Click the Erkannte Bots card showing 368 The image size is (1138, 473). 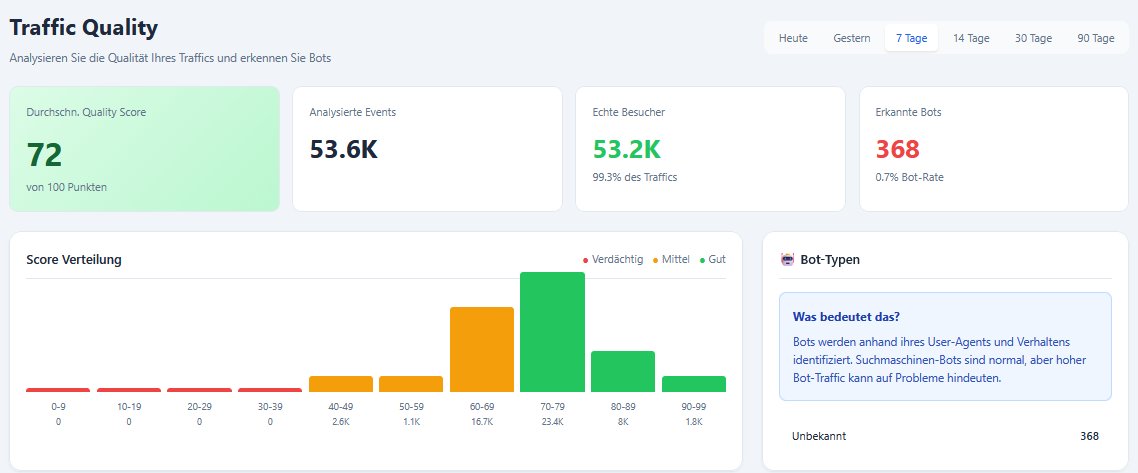(x=993, y=149)
